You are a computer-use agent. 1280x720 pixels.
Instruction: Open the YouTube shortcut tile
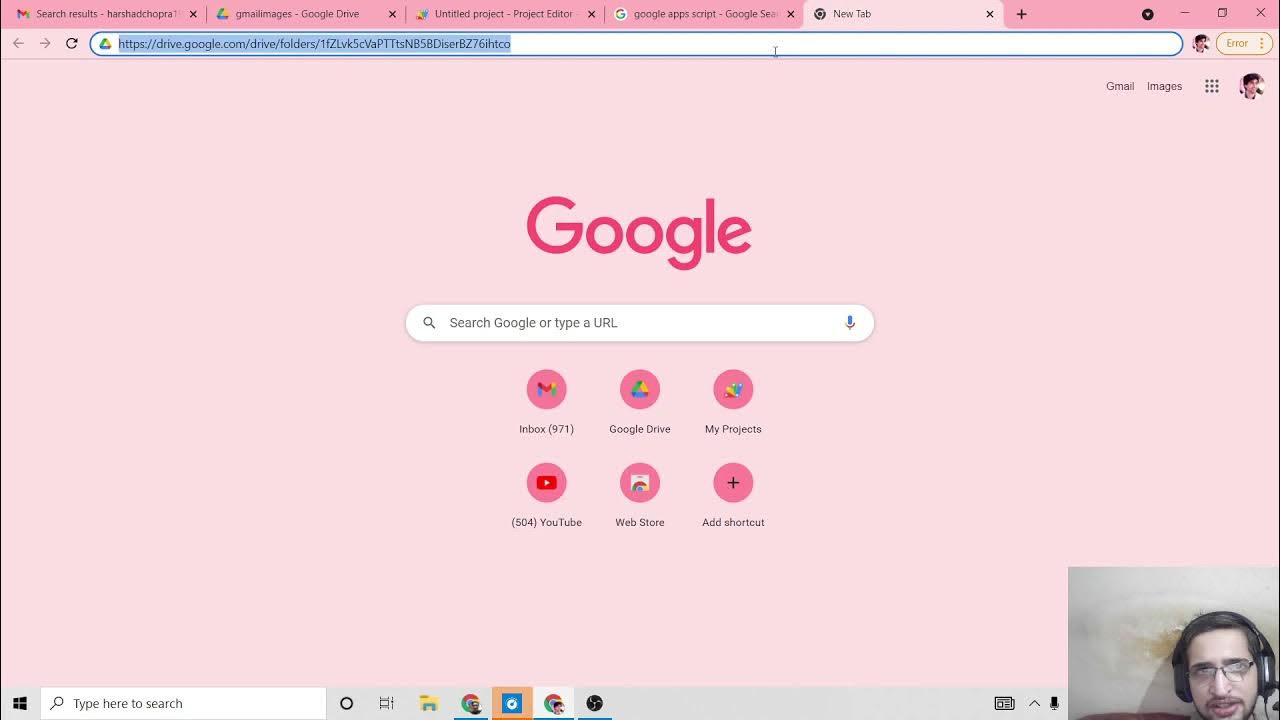click(x=546, y=483)
